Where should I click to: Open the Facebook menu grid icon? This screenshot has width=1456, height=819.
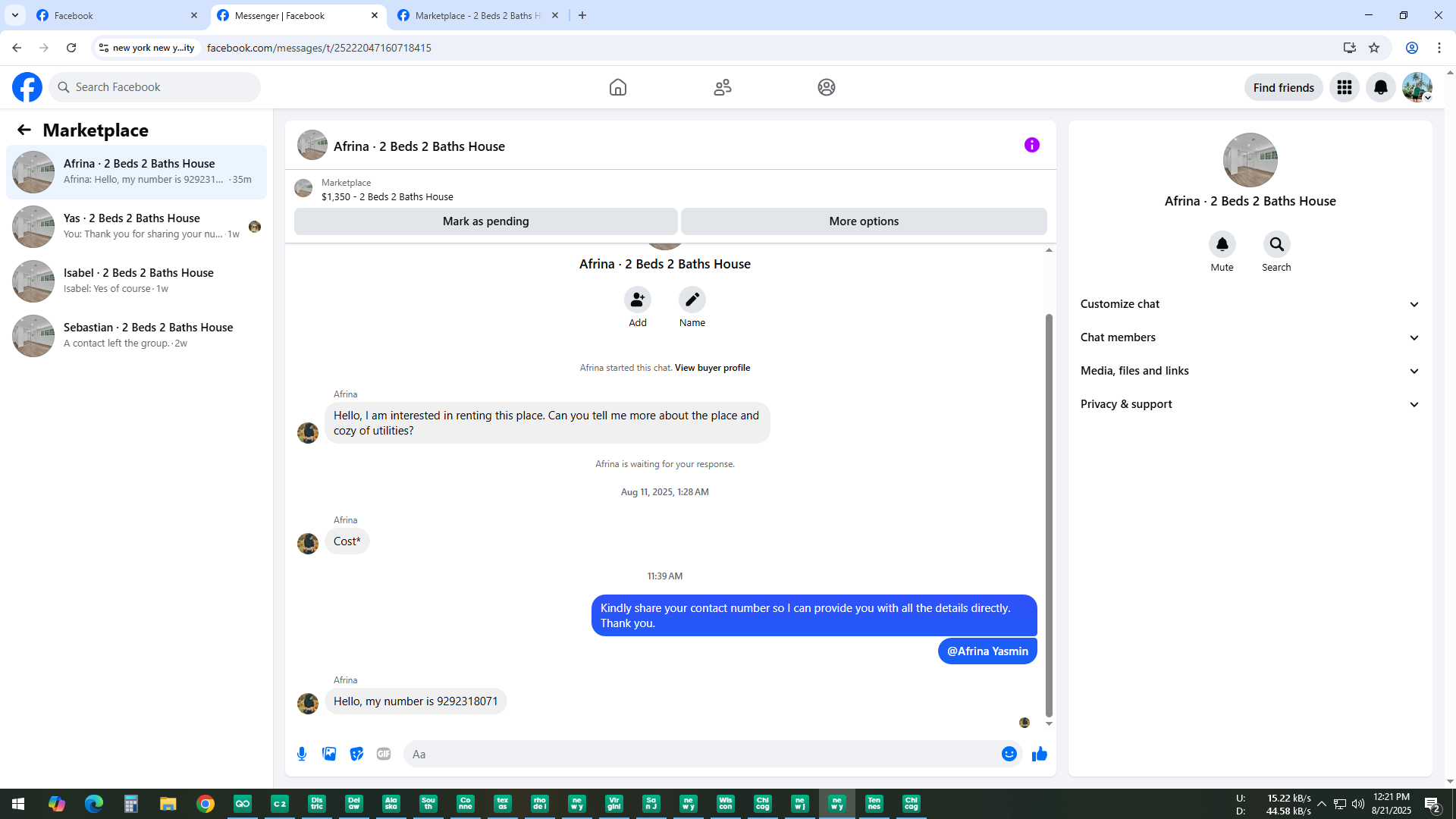coord(1345,87)
